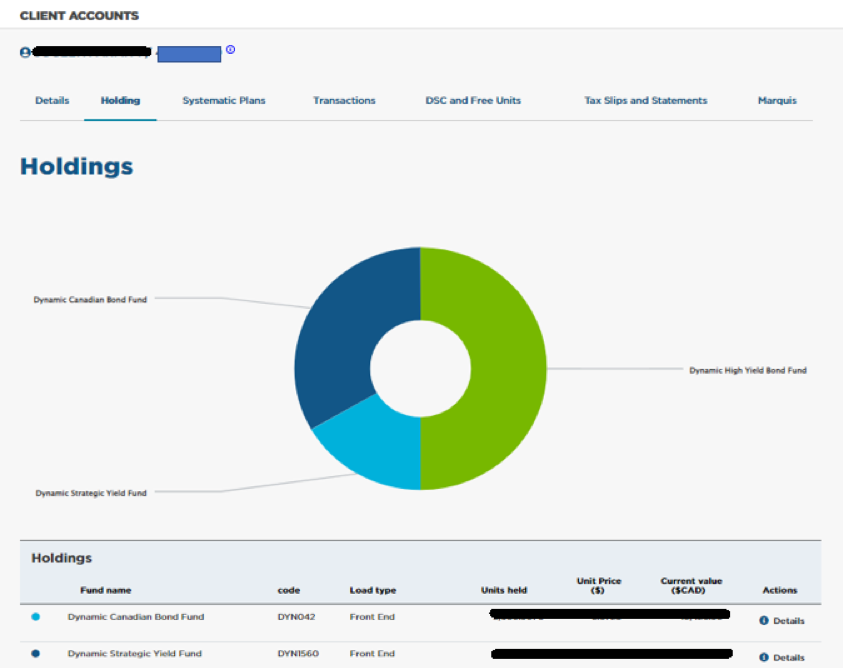Screen dimensions: 843x668
Task: Click the client profile user icon
Action: pos(25,53)
